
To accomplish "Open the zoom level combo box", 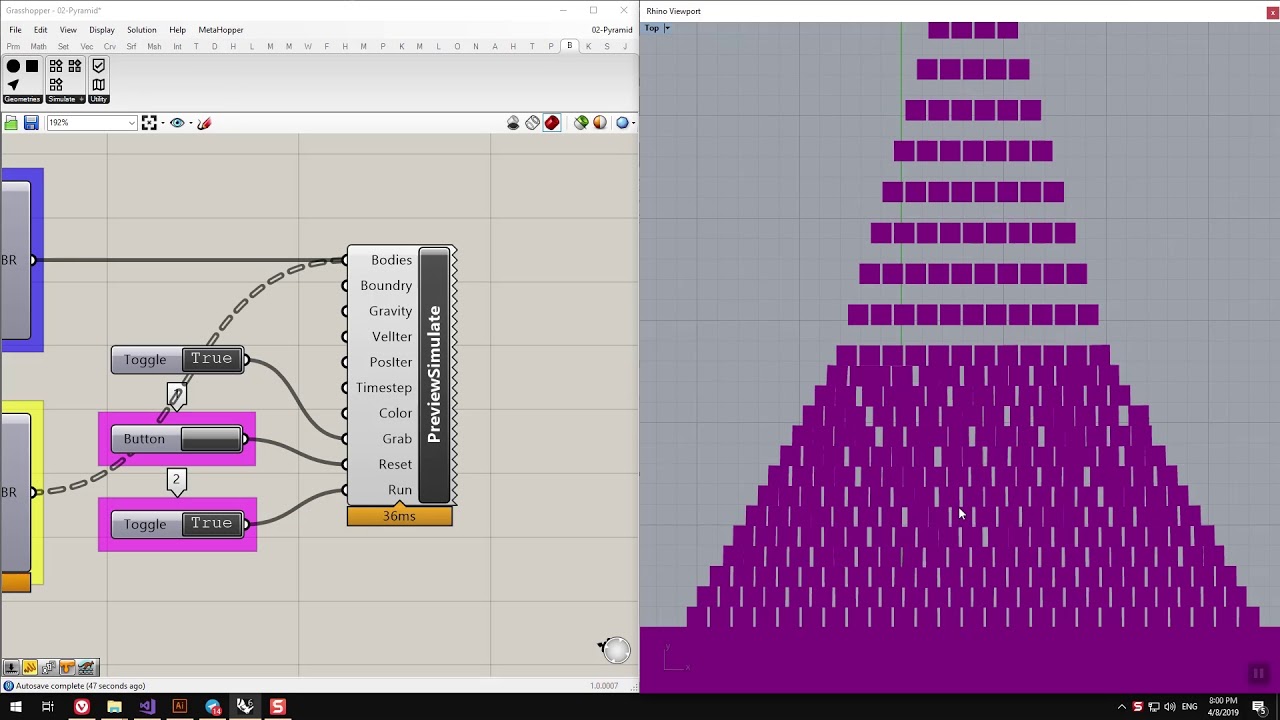I will tap(91, 123).
